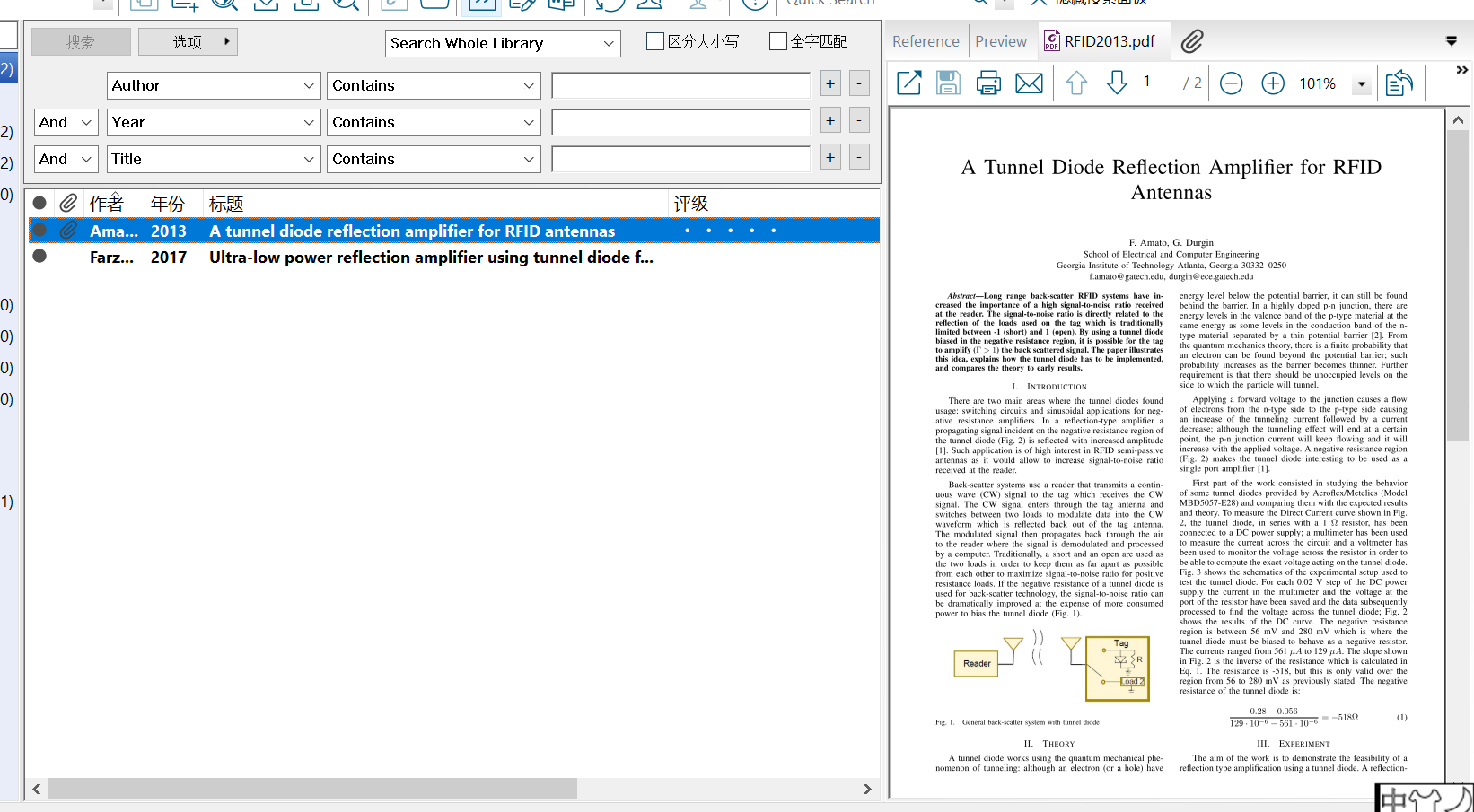Click the Year search text field
Viewport: 1474px width, 812px height.
[x=681, y=122]
